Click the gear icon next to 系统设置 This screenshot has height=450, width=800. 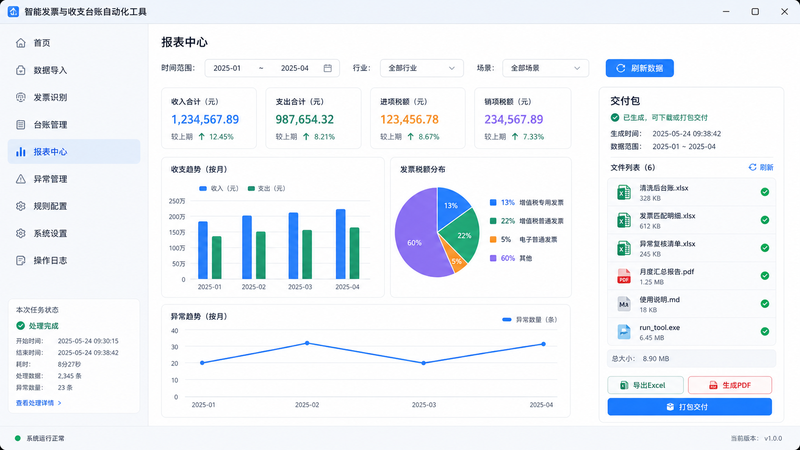pyautogui.click(x=20, y=233)
